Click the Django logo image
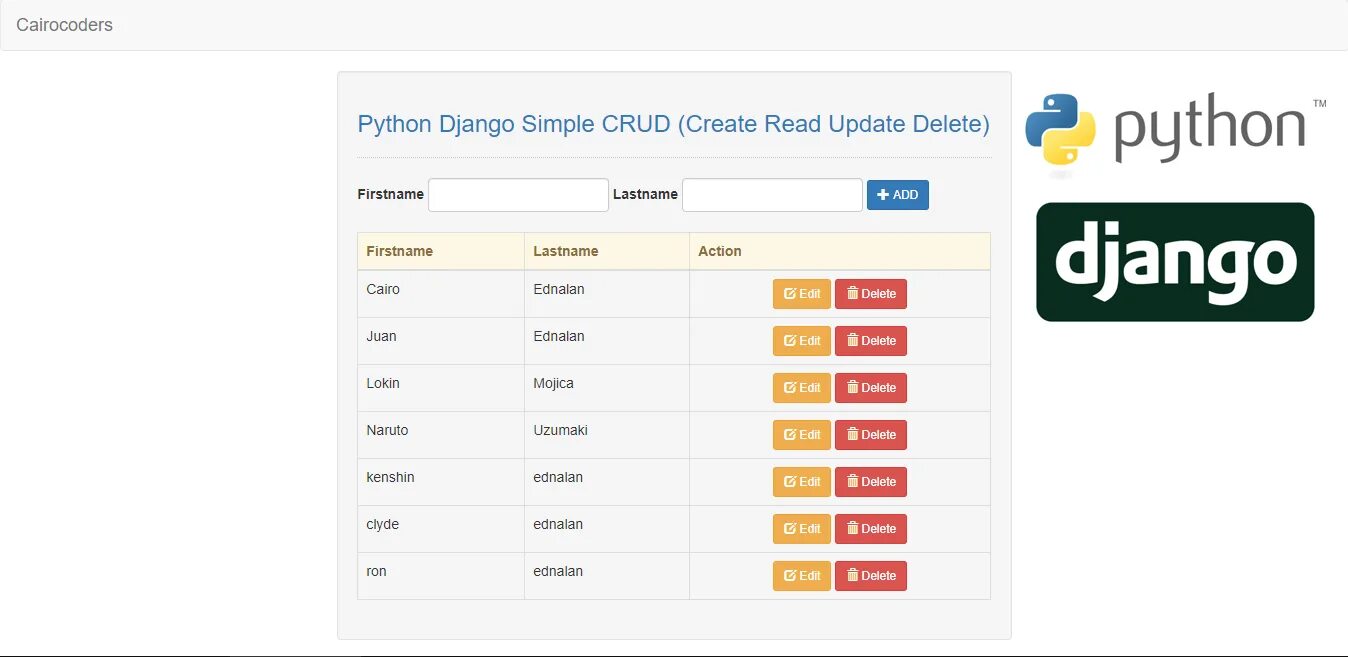The height and width of the screenshot is (657, 1348). coord(1175,262)
